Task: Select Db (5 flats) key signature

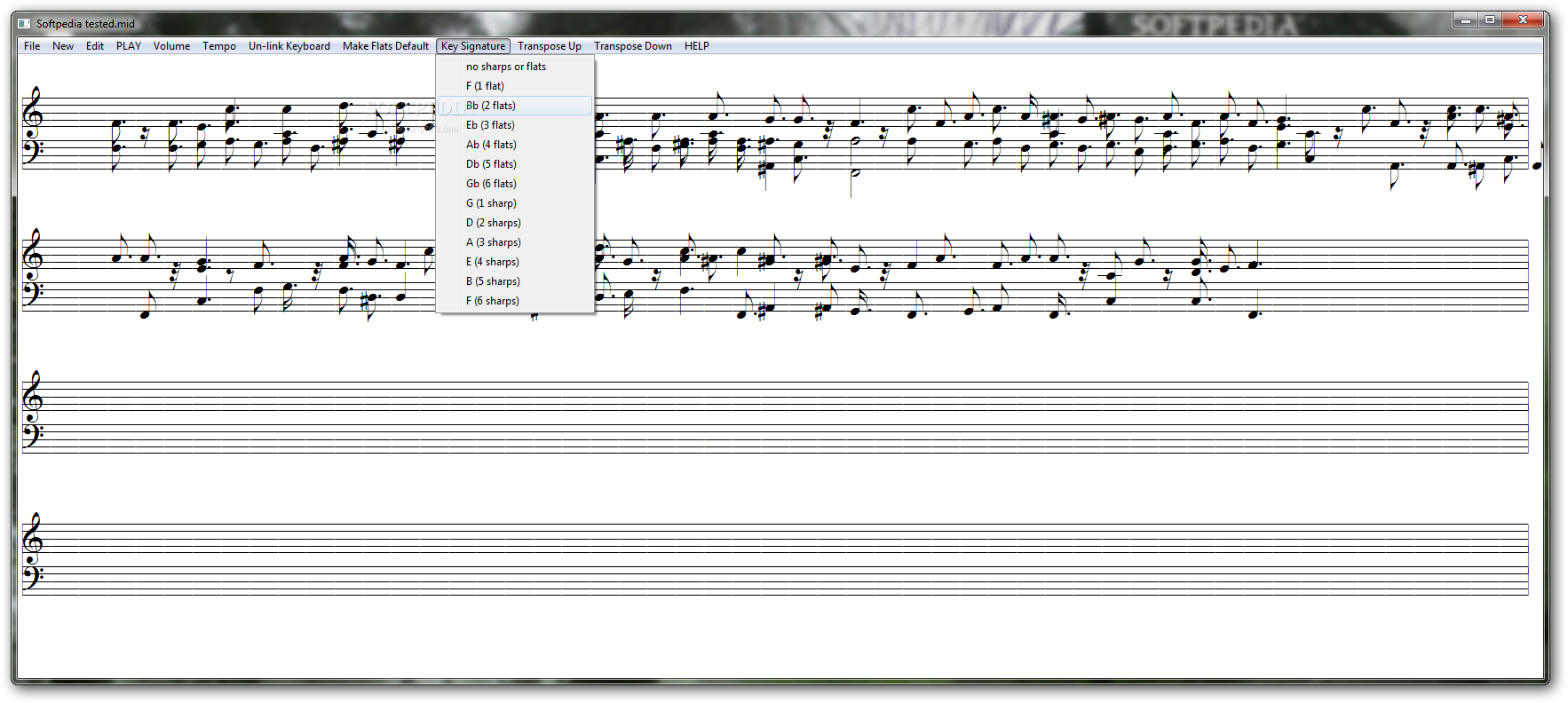Action: coord(515,164)
